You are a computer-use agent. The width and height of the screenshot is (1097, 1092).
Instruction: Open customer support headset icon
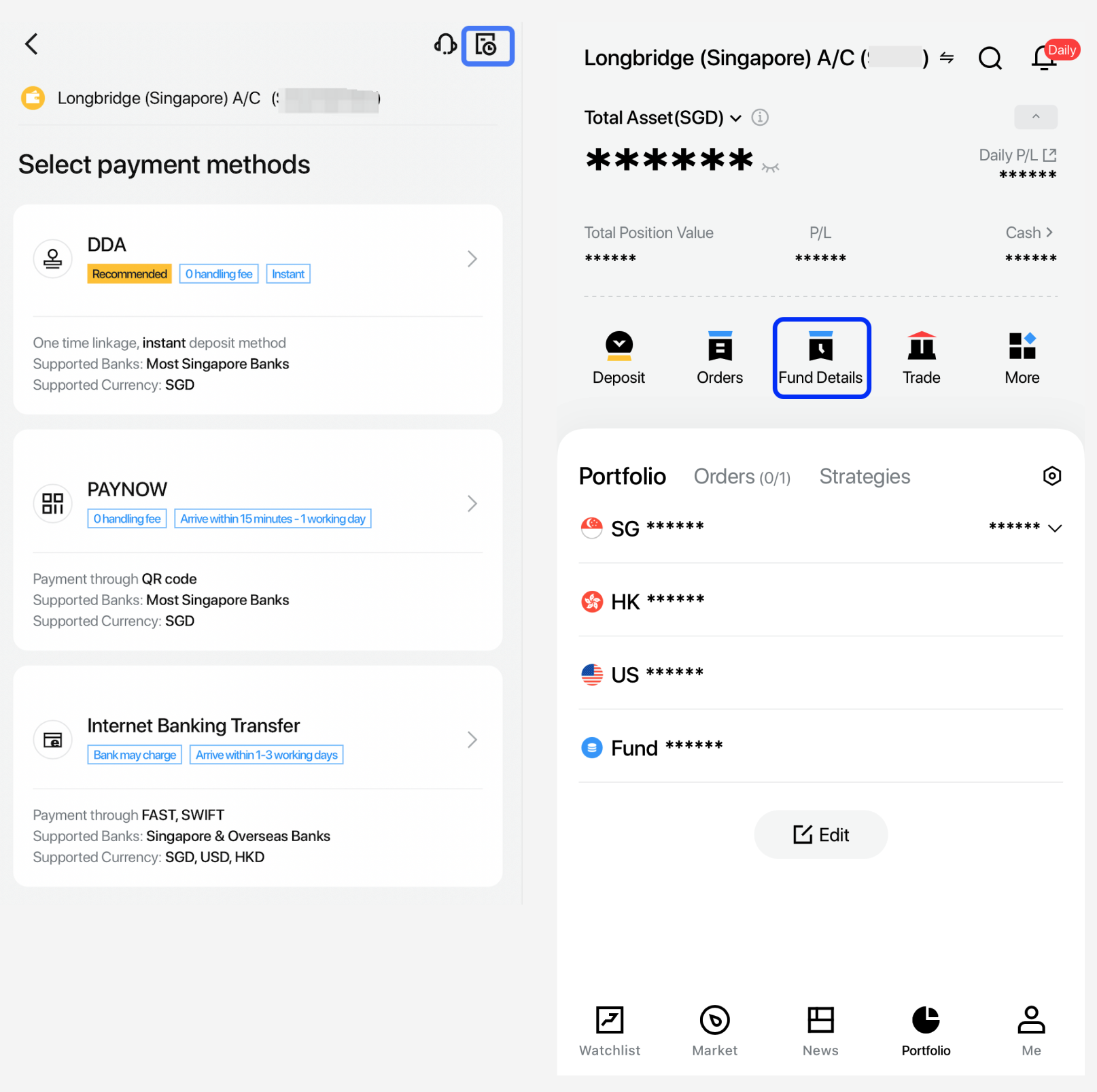click(445, 45)
